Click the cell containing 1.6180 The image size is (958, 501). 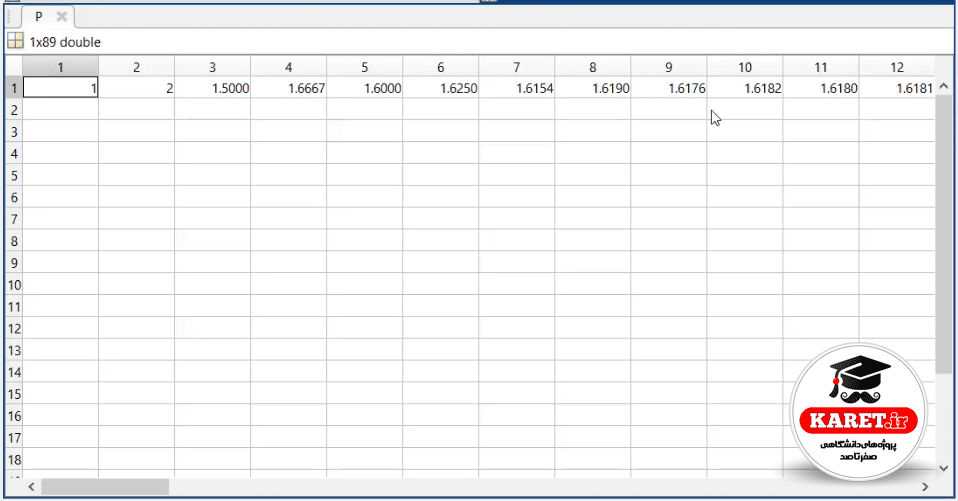(x=821, y=88)
